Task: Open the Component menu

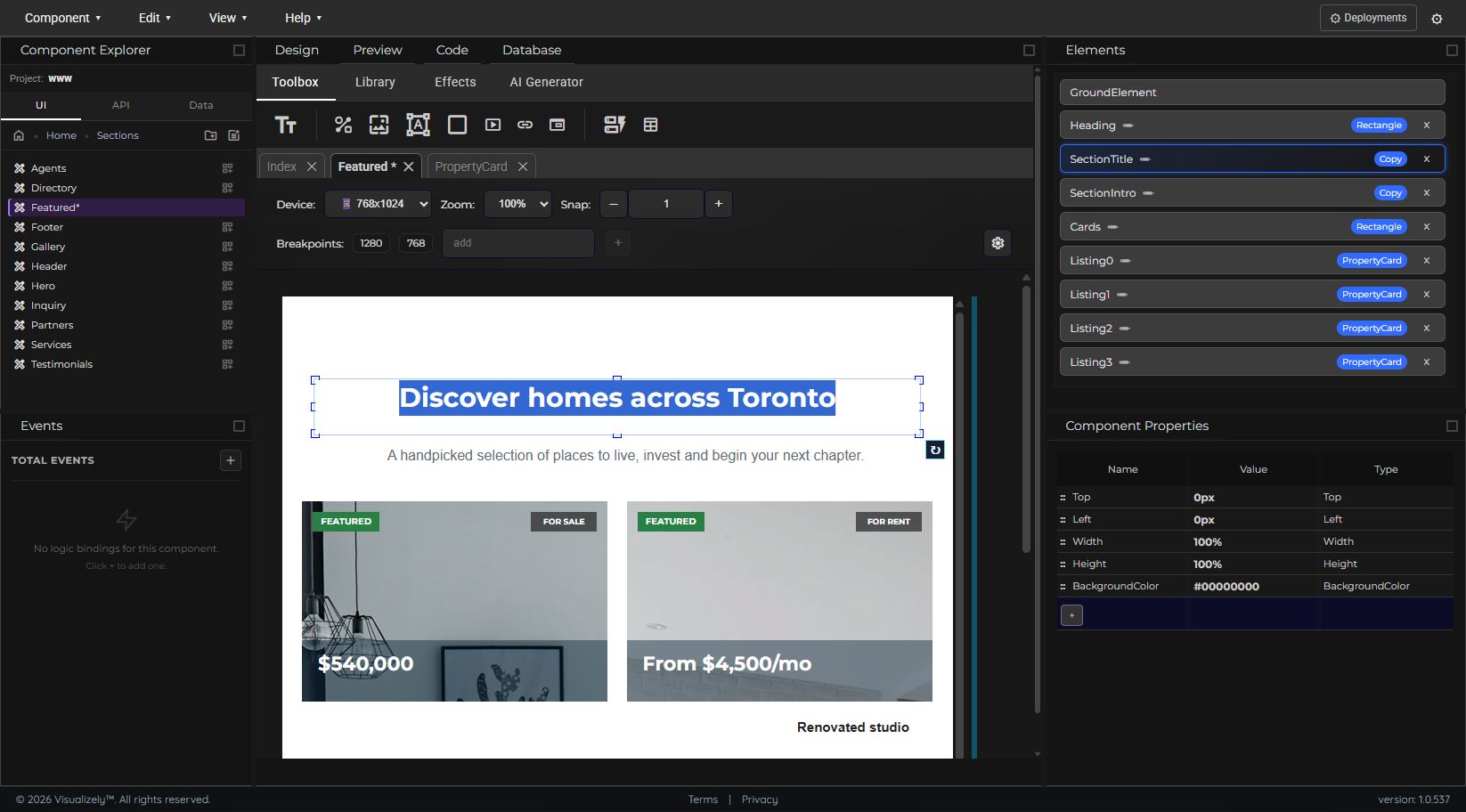Action: [62, 18]
